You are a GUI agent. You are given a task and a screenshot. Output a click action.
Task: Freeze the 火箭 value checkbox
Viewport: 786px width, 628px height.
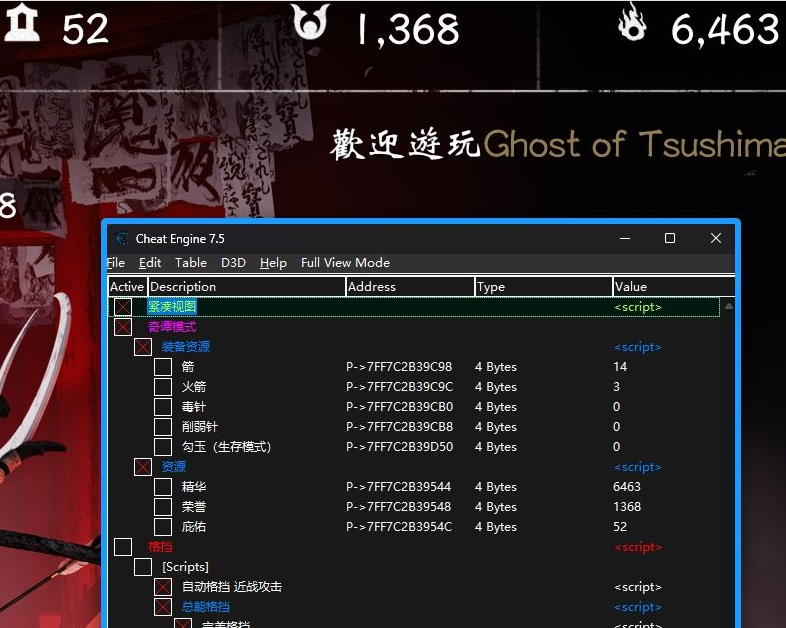(x=163, y=387)
